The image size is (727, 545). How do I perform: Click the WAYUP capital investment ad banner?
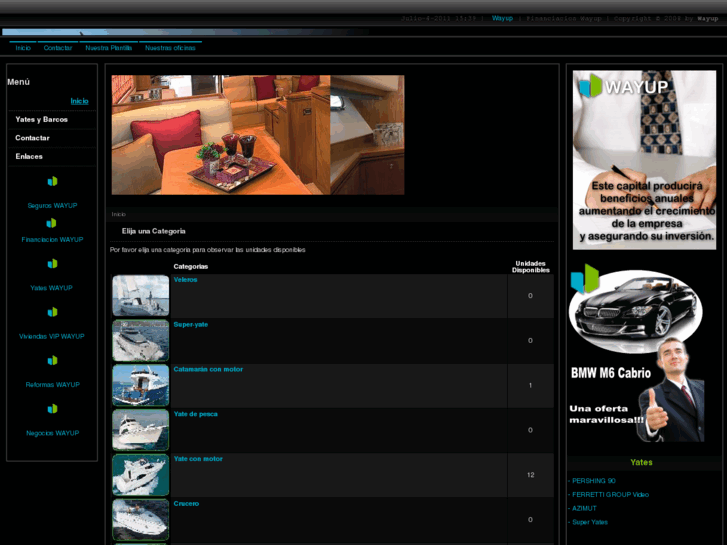coord(644,160)
